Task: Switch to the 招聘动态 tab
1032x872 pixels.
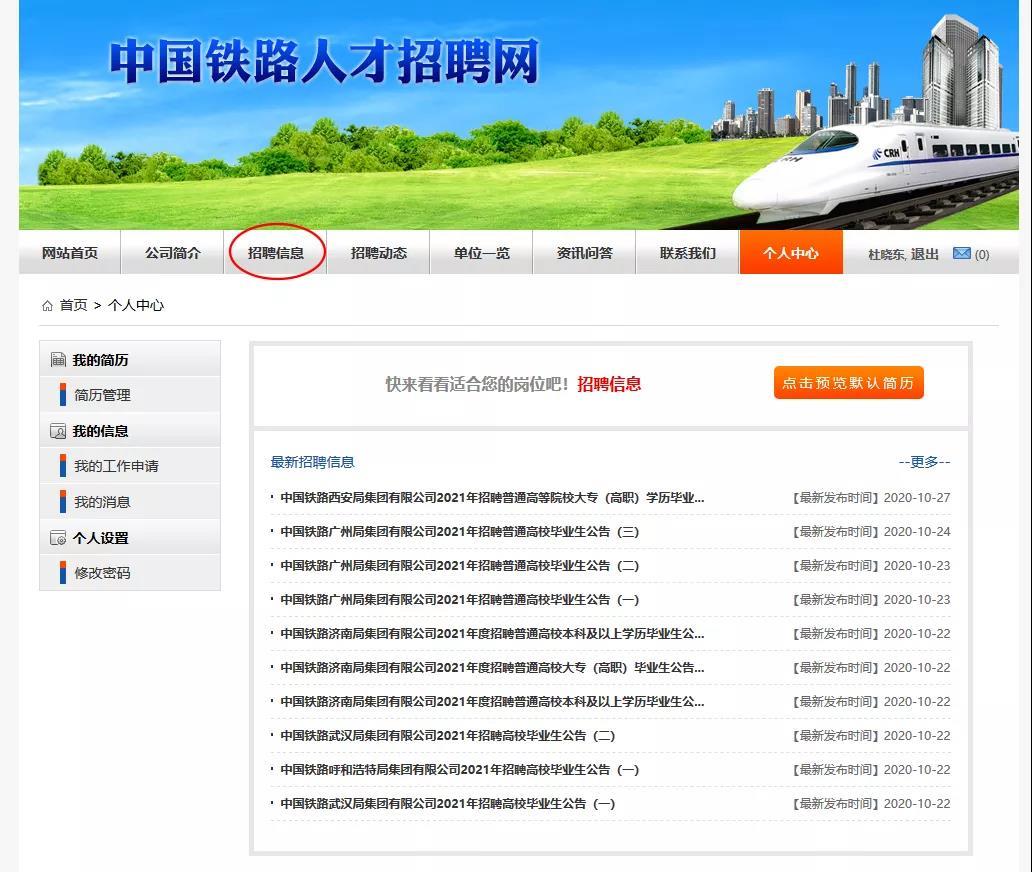Action: point(378,253)
